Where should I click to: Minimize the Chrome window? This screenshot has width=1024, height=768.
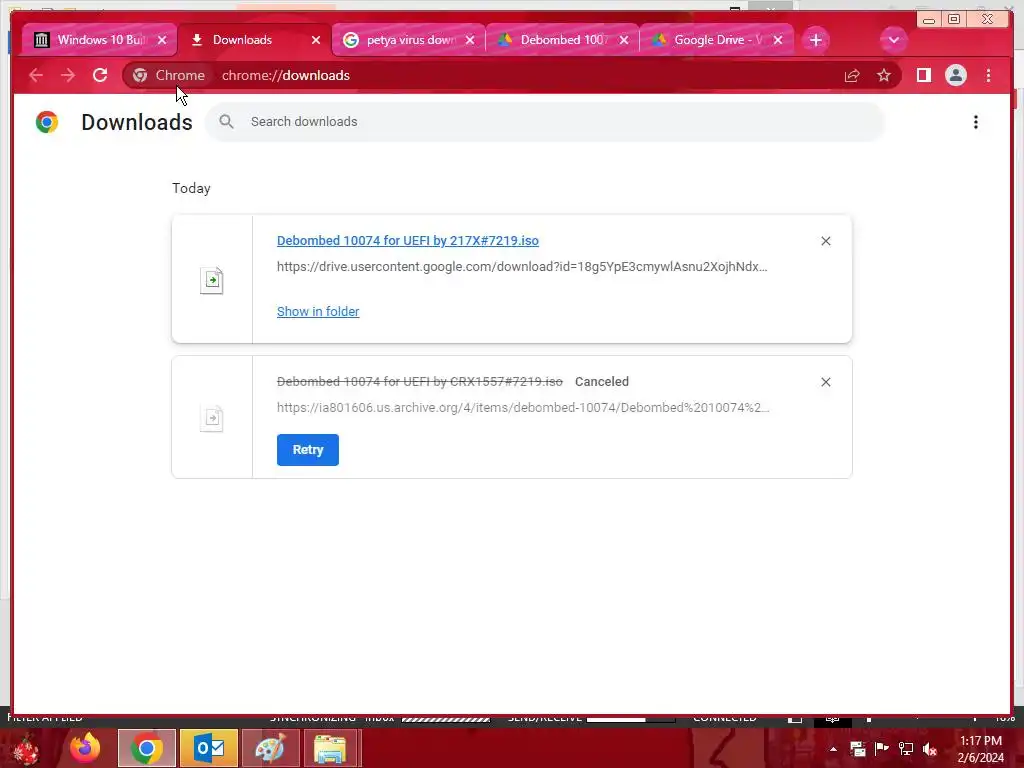click(x=928, y=20)
